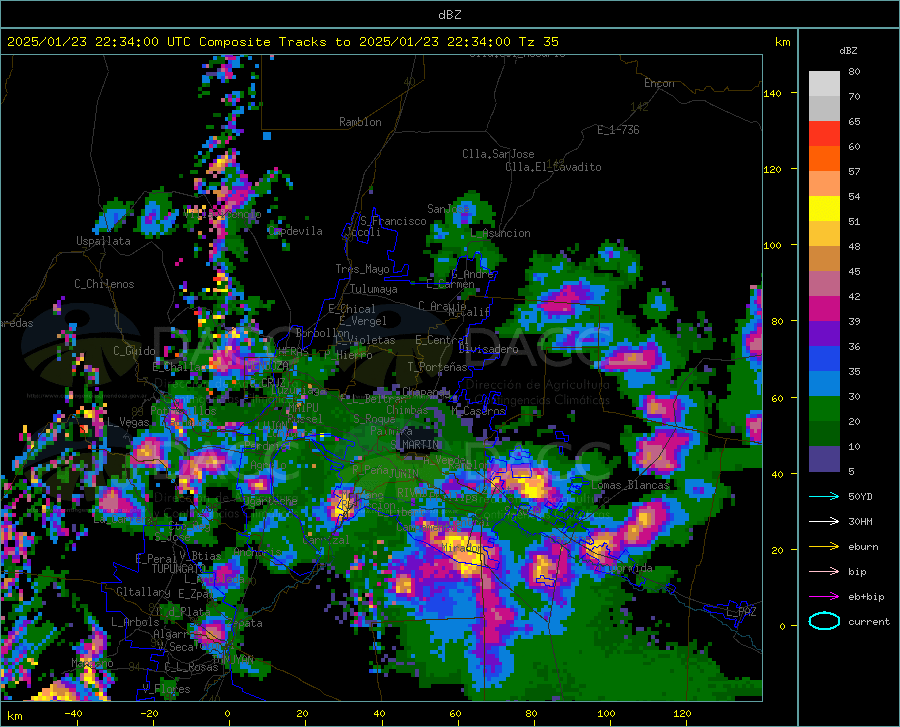Select the light gray 80 dBZ color swatch
Viewport: 900px width, 727px height.
824,84
